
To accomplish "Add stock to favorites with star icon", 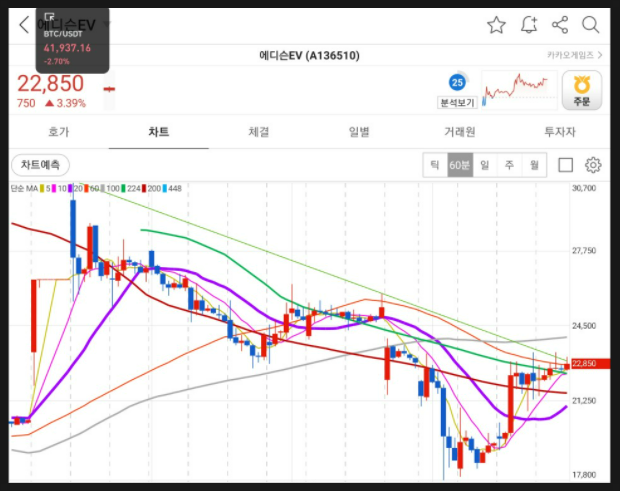I will 496,25.
